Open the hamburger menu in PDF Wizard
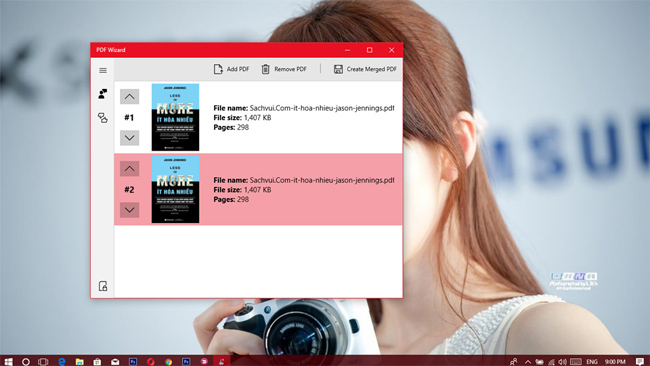Viewport: 650px width, 366px height. [103, 70]
